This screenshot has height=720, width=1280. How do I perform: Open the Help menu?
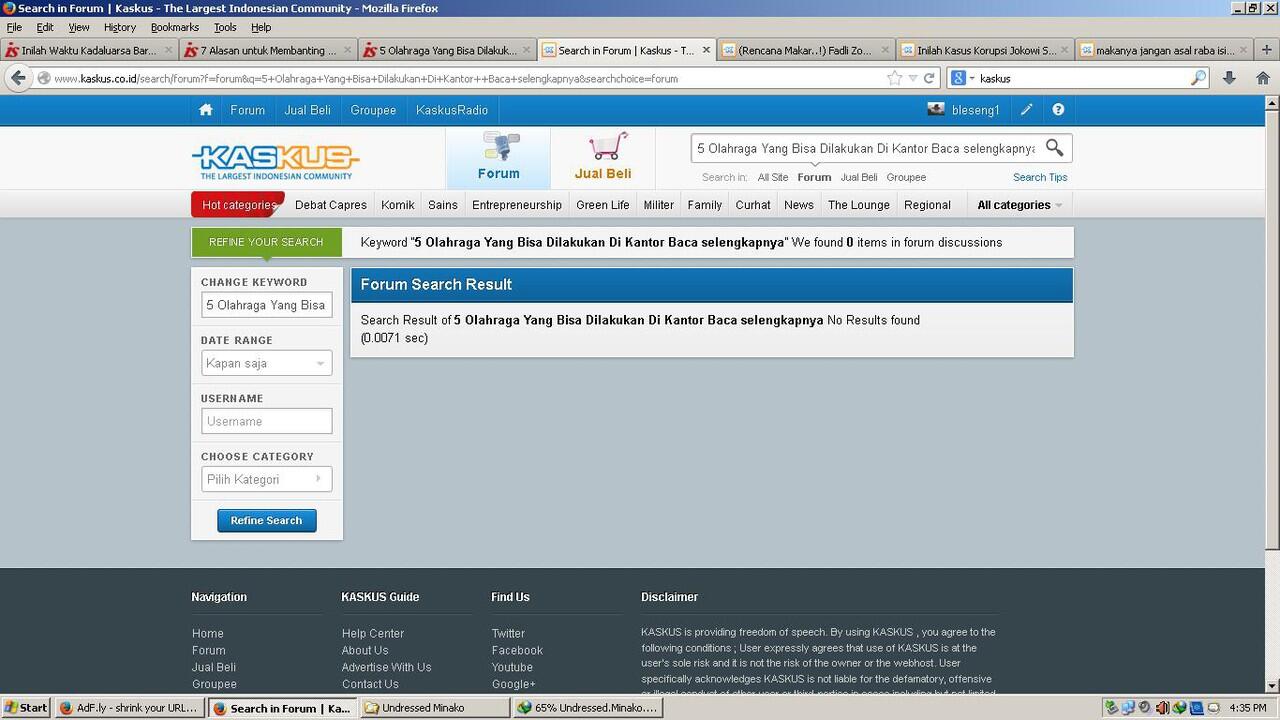coord(261,27)
